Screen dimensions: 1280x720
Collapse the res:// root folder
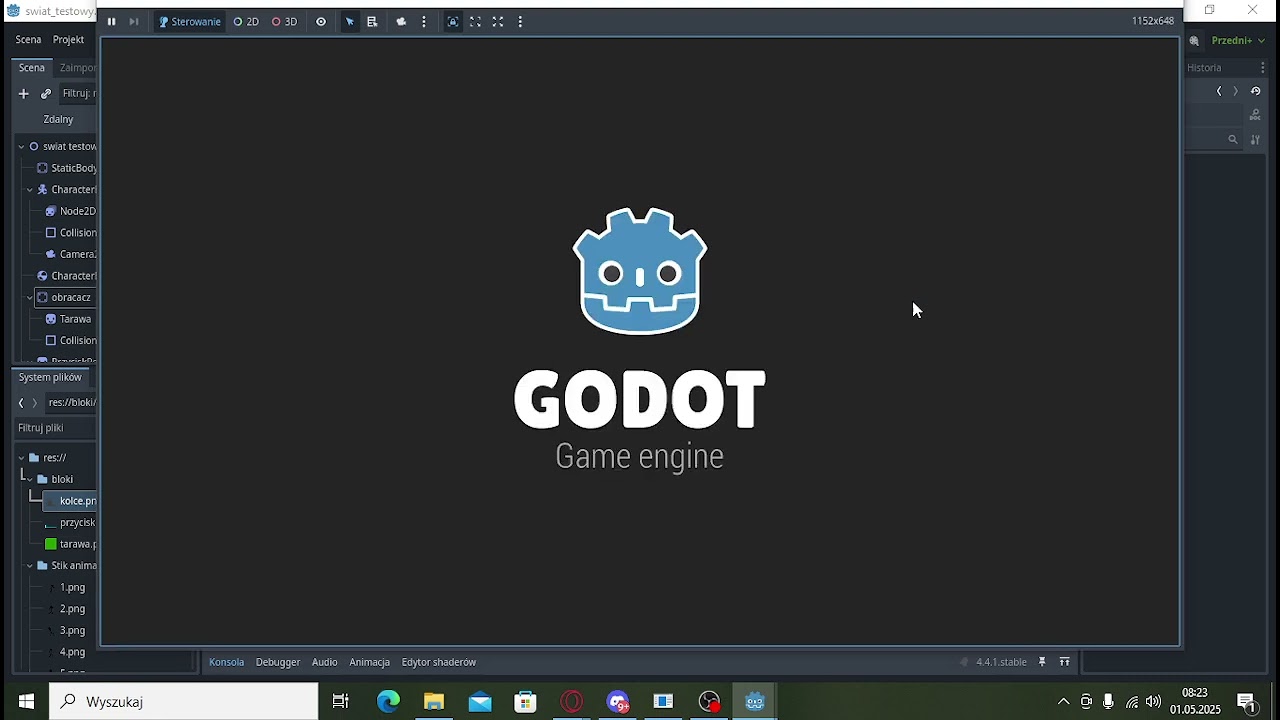click(21, 457)
